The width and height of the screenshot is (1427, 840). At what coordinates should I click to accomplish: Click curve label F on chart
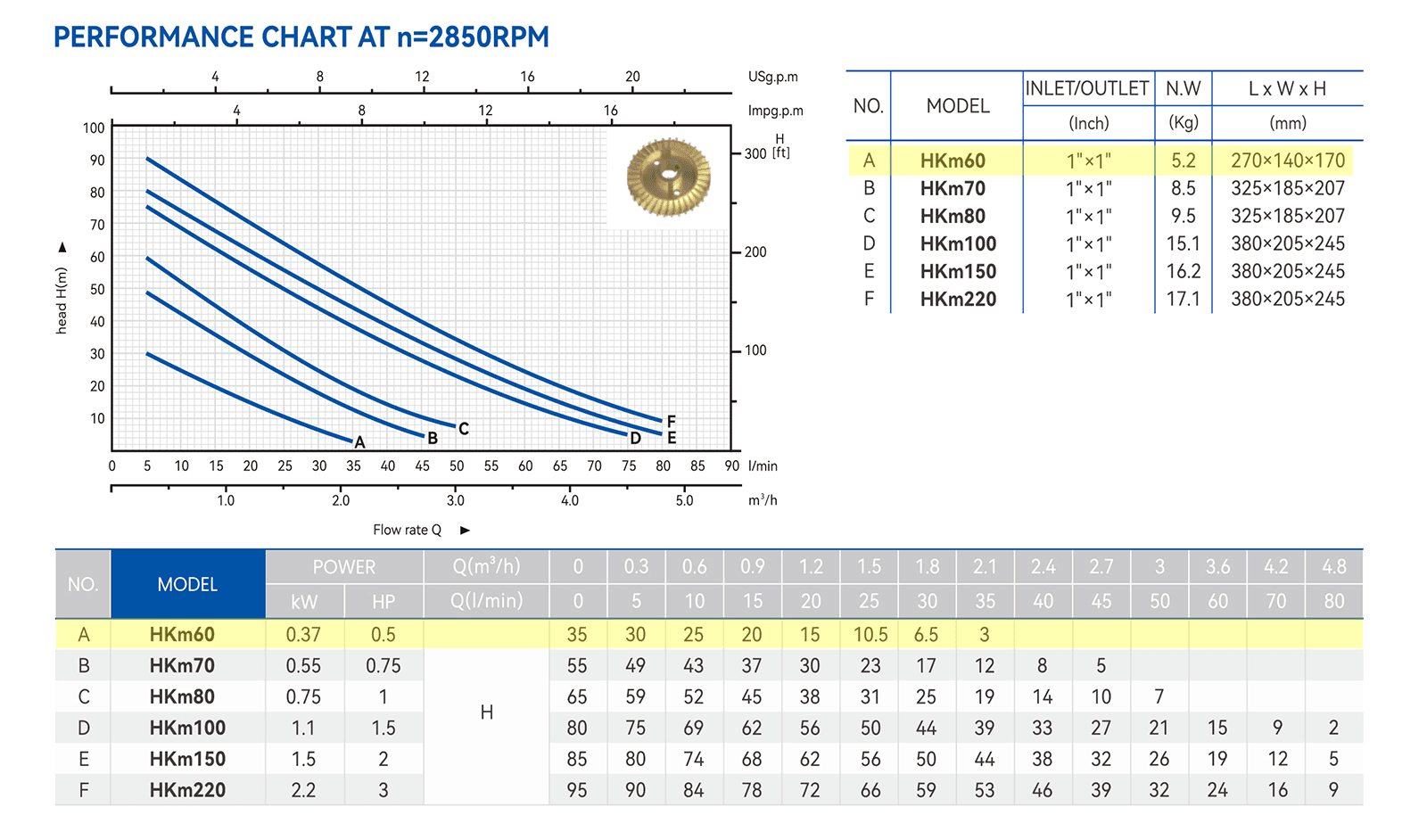tap(671, 421)
